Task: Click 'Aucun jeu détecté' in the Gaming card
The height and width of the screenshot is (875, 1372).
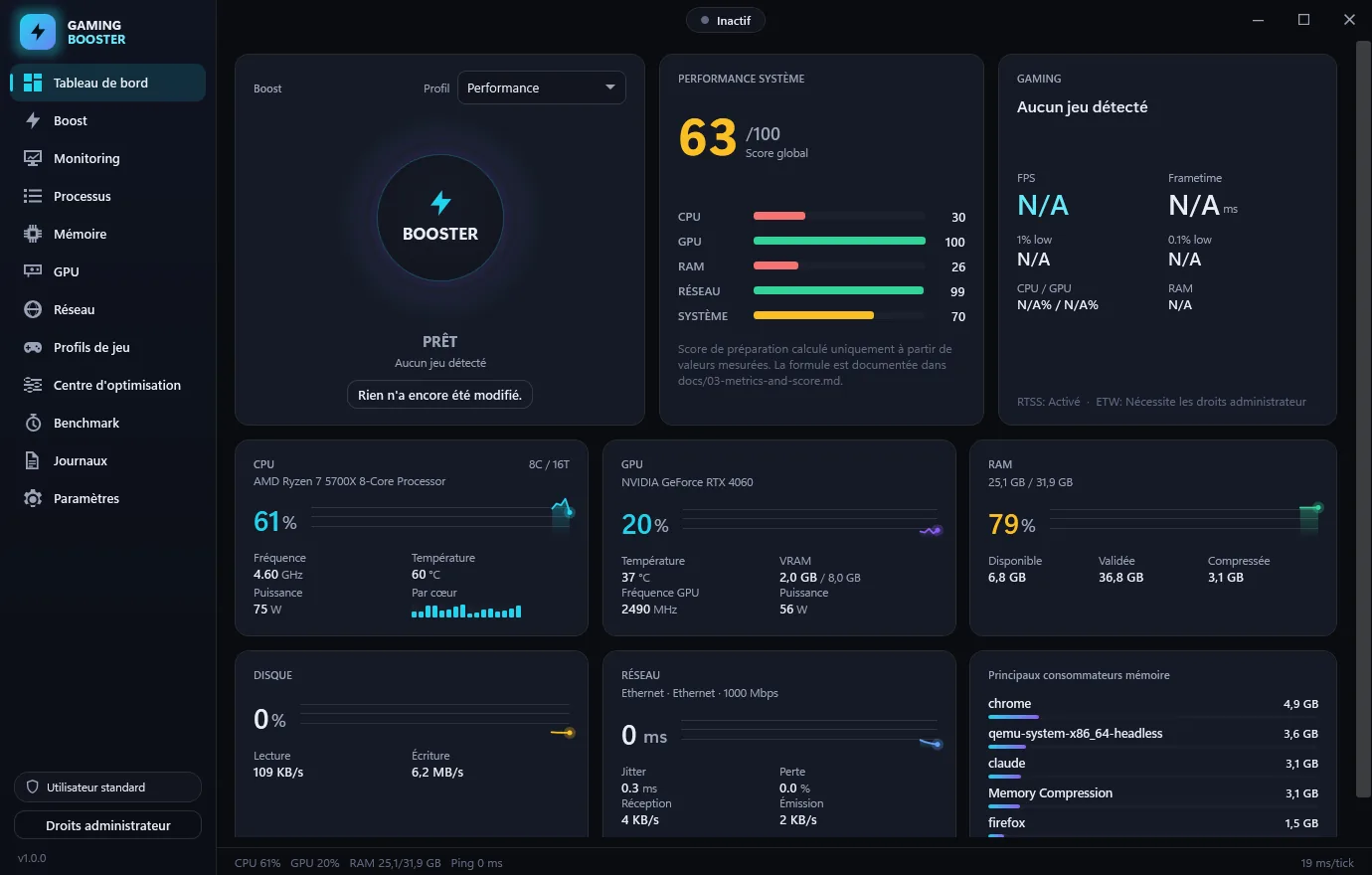Action: pos(1082,106)
